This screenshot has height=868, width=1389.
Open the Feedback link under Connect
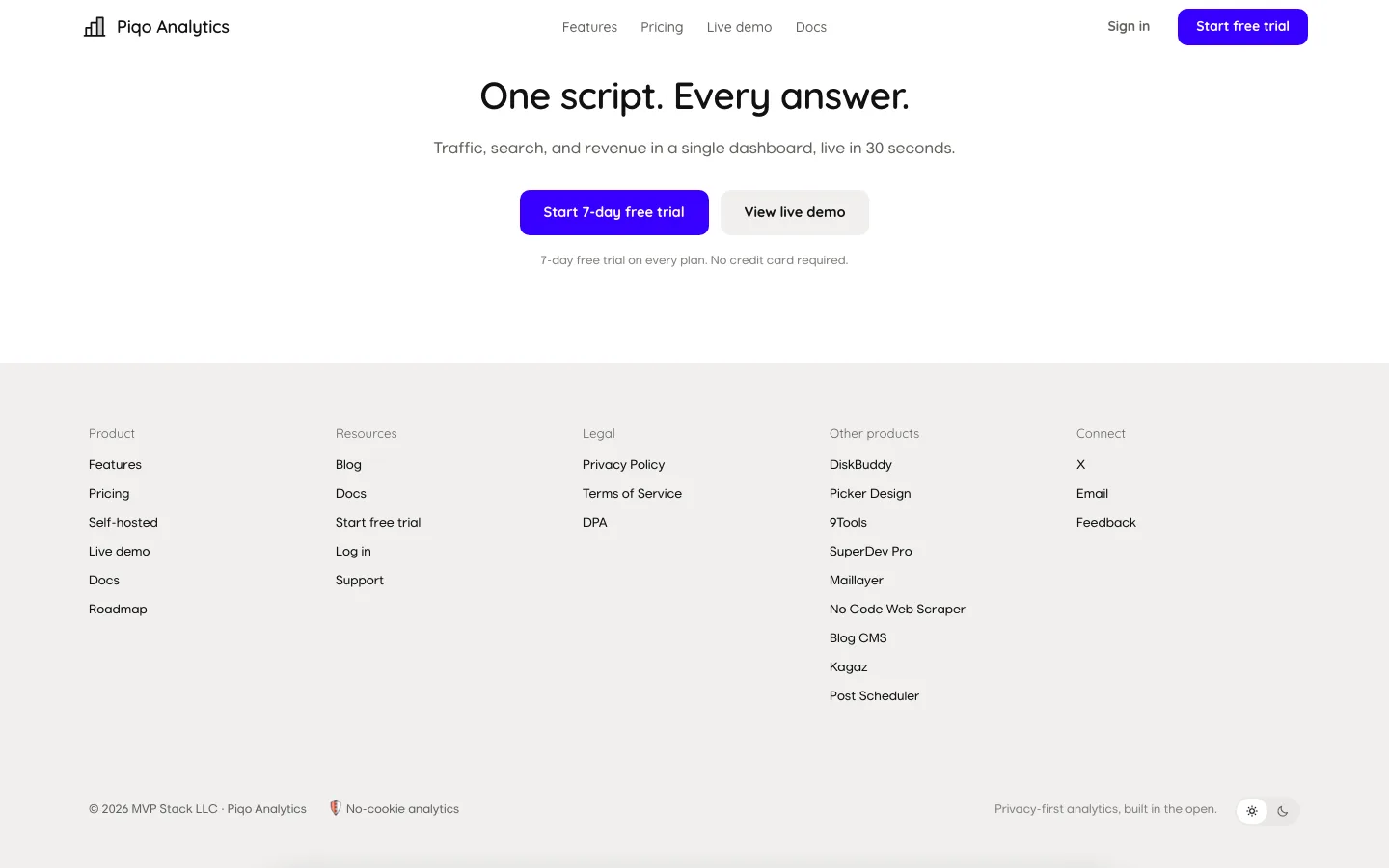tap(1106, 522)
